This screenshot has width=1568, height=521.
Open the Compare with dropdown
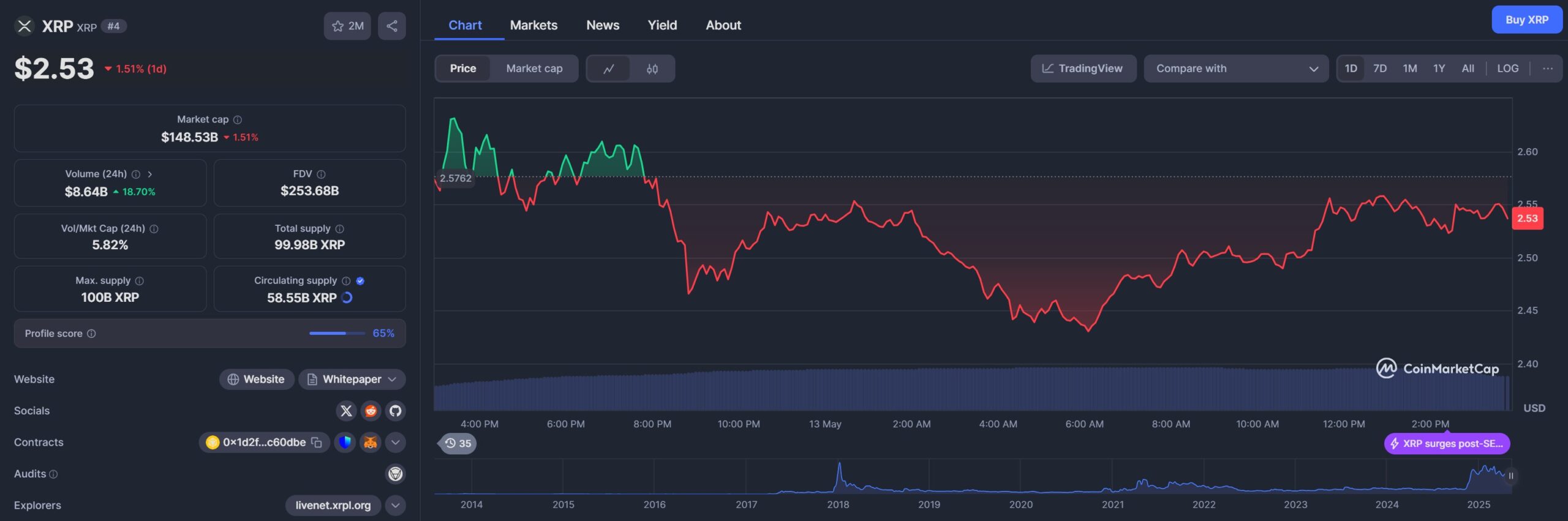point(1236,69)
